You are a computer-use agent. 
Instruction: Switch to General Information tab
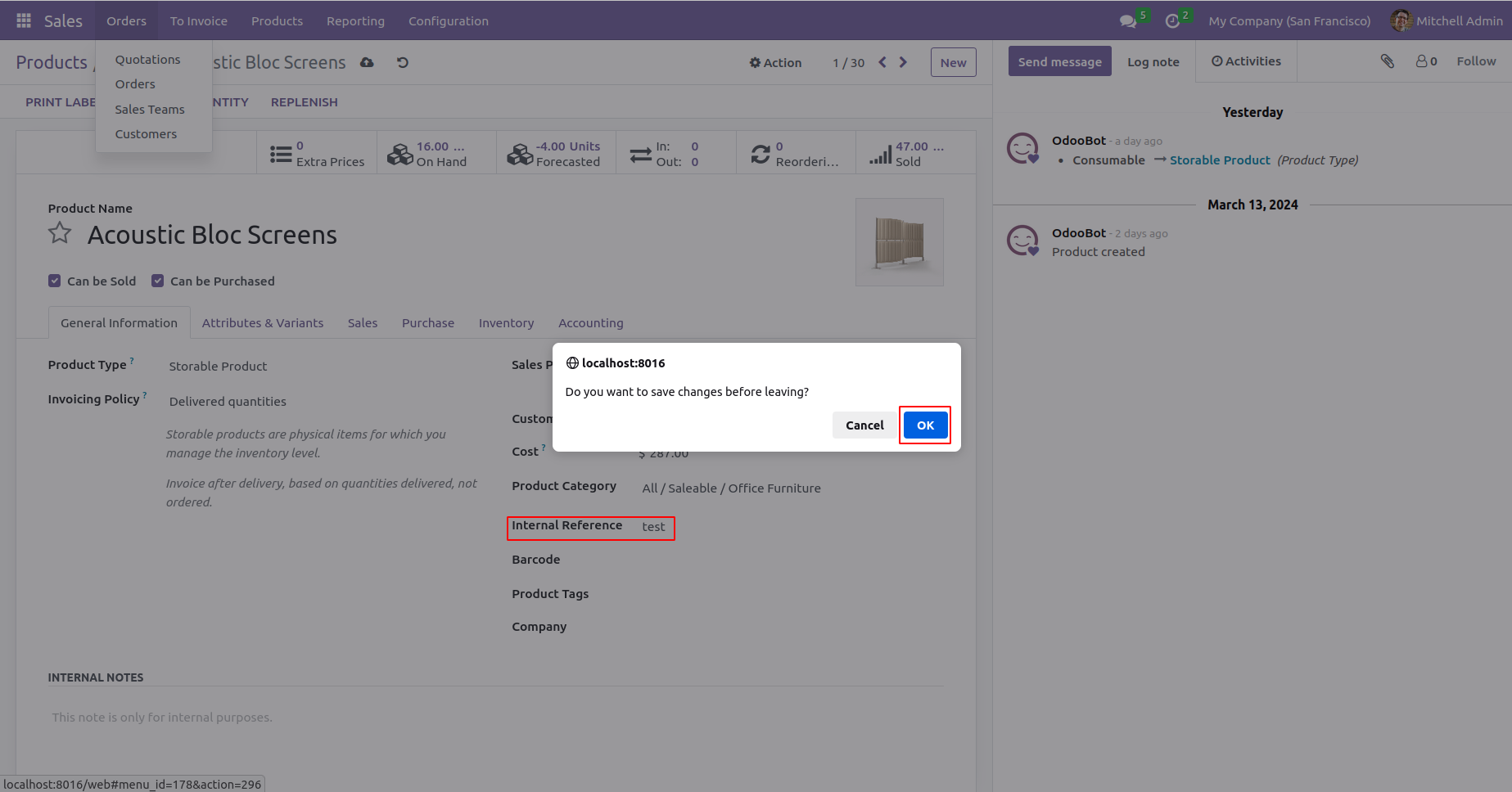pyautogui.click(x=120, y=323)
